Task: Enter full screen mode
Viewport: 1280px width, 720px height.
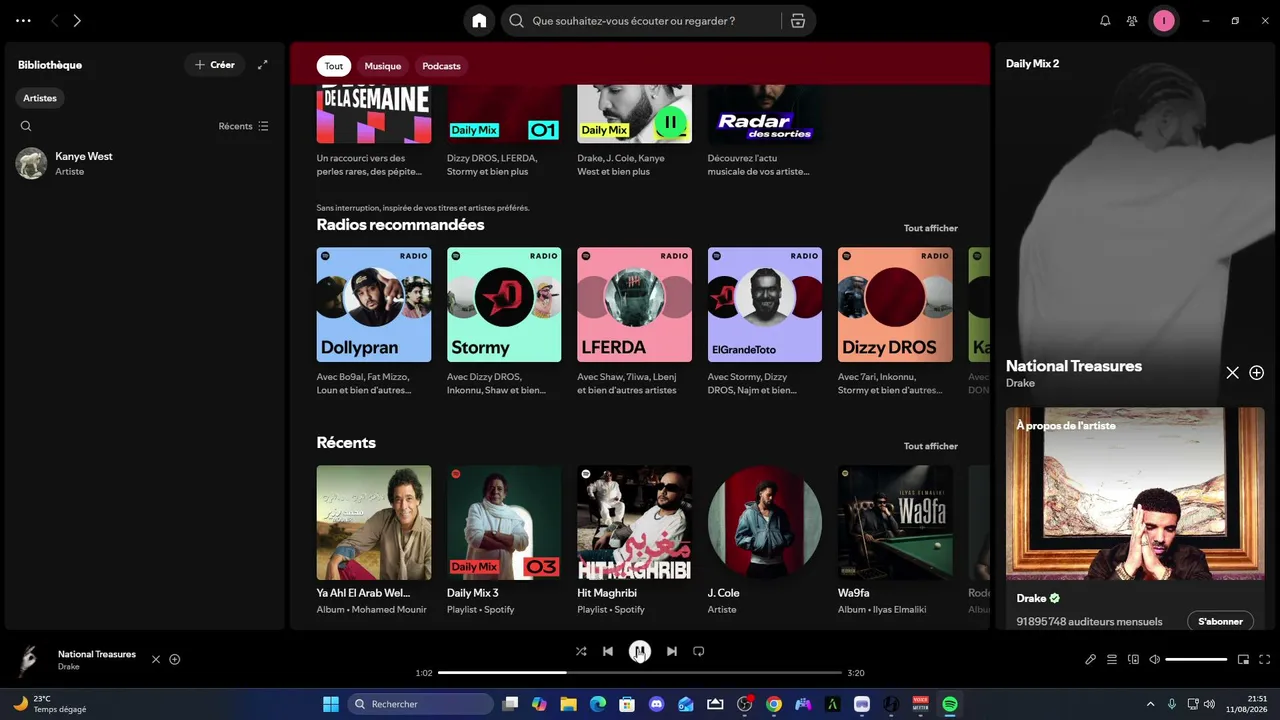Action: pyautogui.click(x=1265, y=660)
